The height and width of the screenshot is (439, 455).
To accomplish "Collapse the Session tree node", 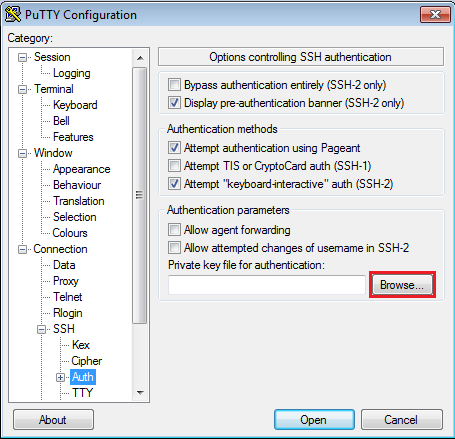I will click(x=22, y=58).
